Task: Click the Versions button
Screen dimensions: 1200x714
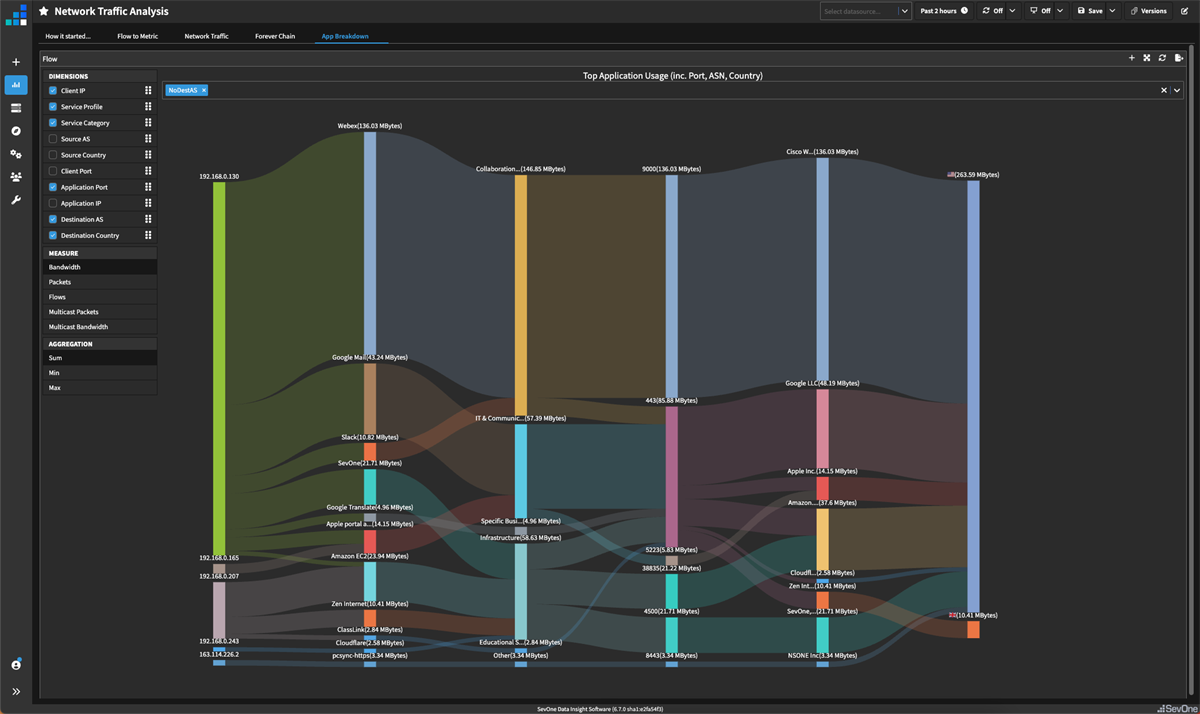Action: 1148,11
